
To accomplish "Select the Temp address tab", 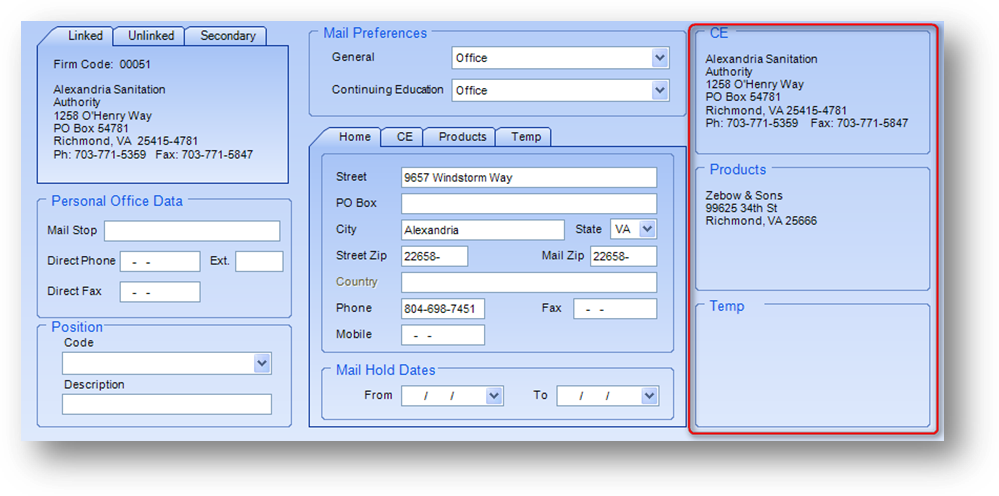I will coord(526,137).
